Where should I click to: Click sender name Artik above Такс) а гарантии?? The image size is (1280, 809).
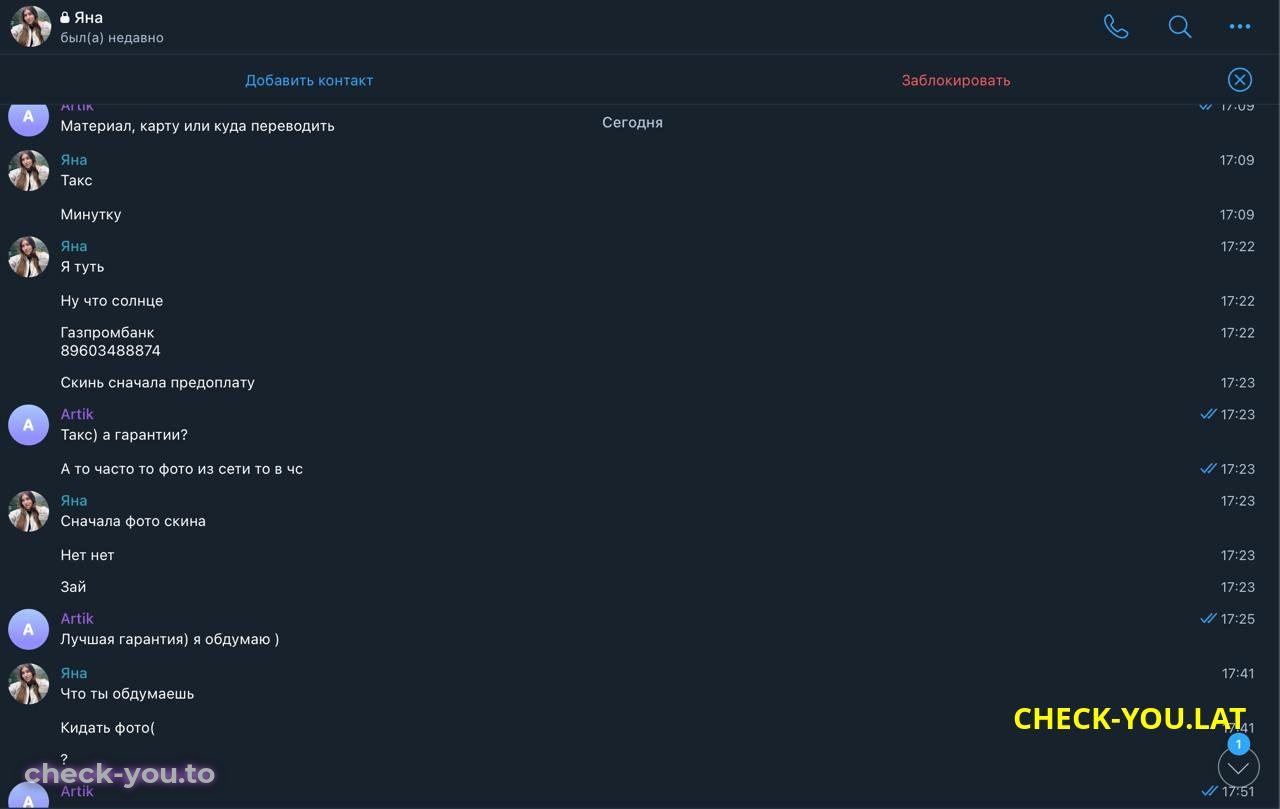tap(77, 414)
